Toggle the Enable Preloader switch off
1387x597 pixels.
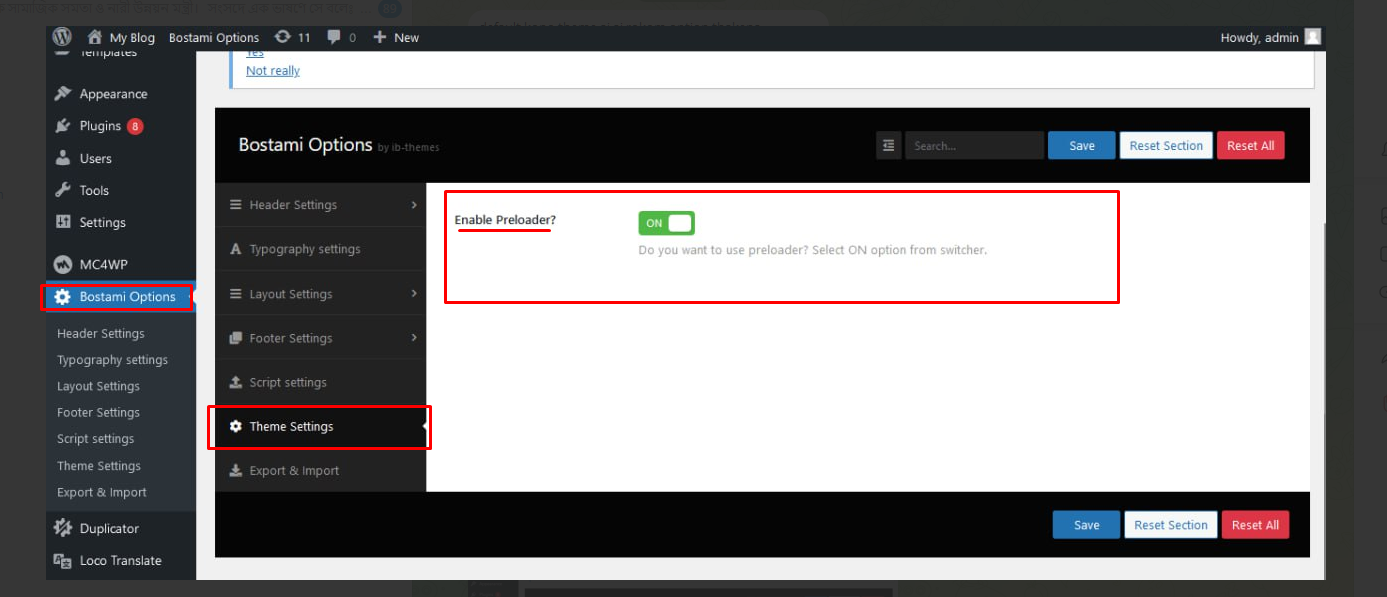tap(666, 223)
